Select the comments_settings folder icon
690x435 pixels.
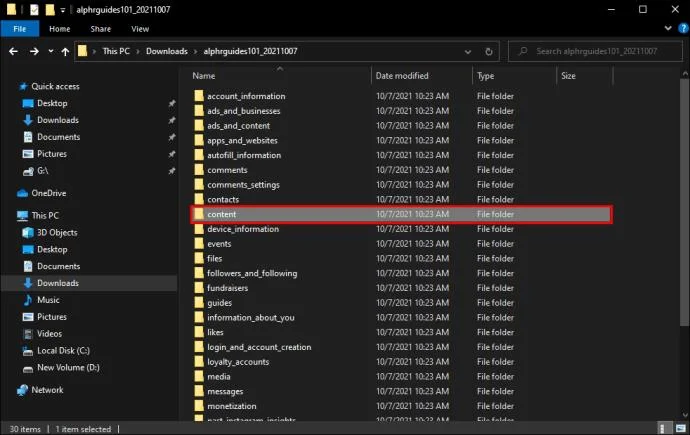199,184
